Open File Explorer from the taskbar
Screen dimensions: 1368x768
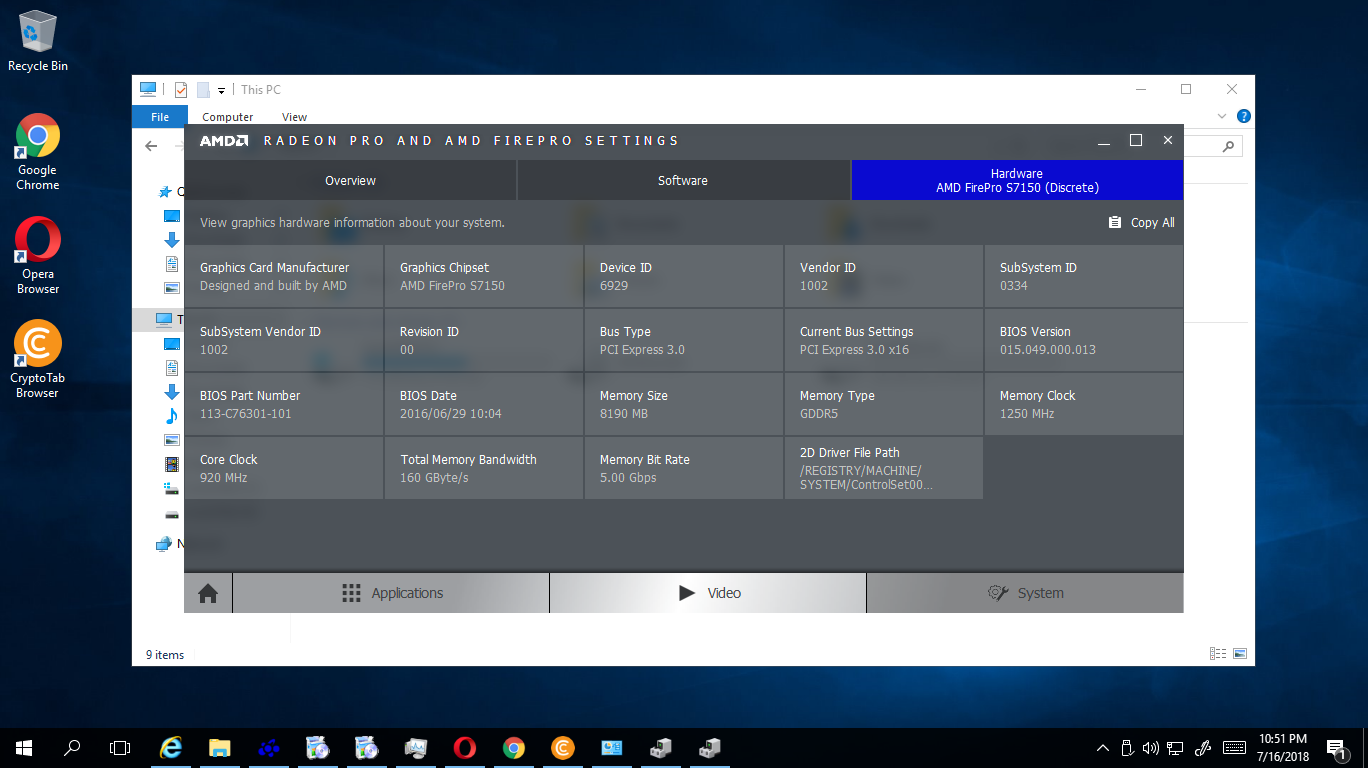coord(220,748)
